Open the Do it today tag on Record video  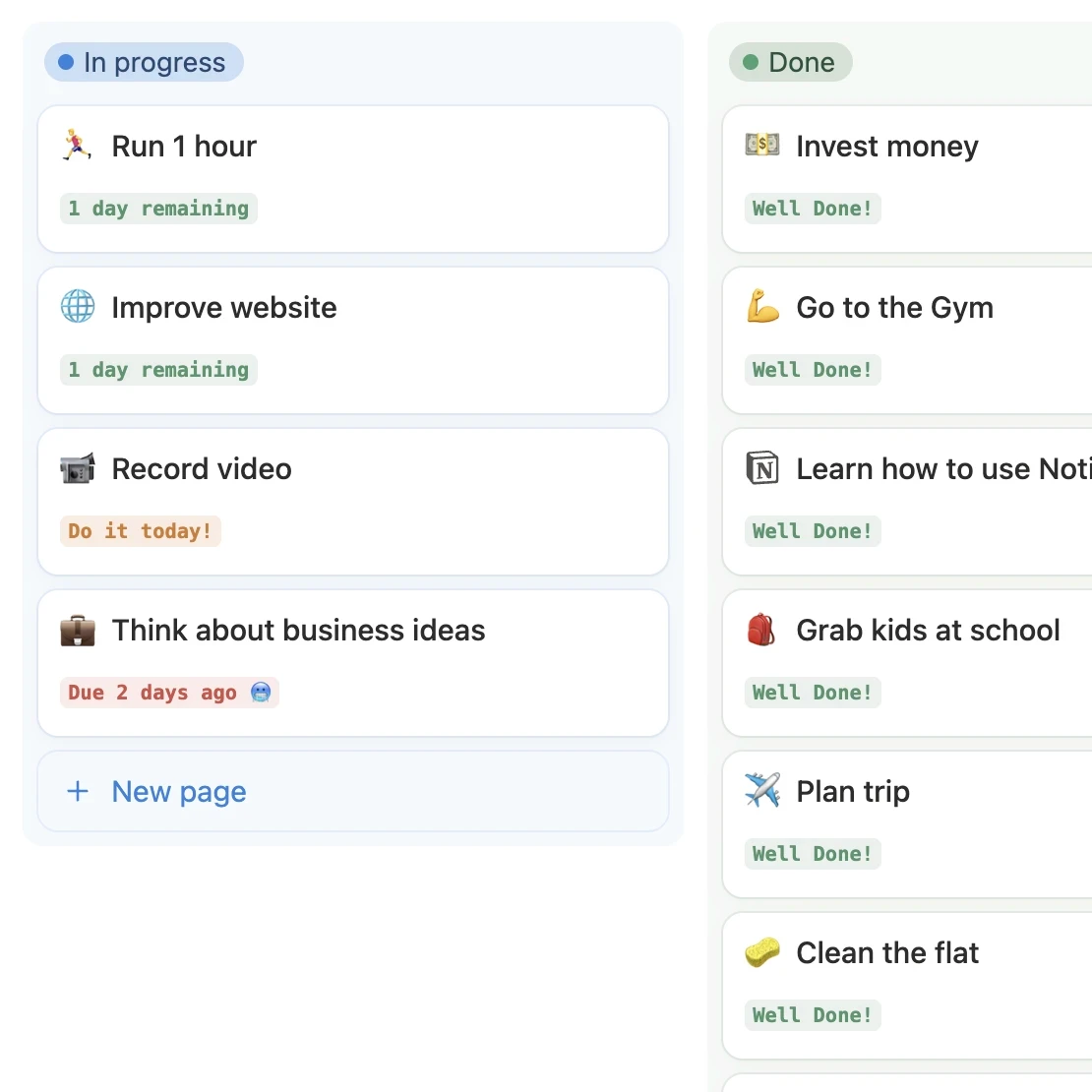coord(140,530)
